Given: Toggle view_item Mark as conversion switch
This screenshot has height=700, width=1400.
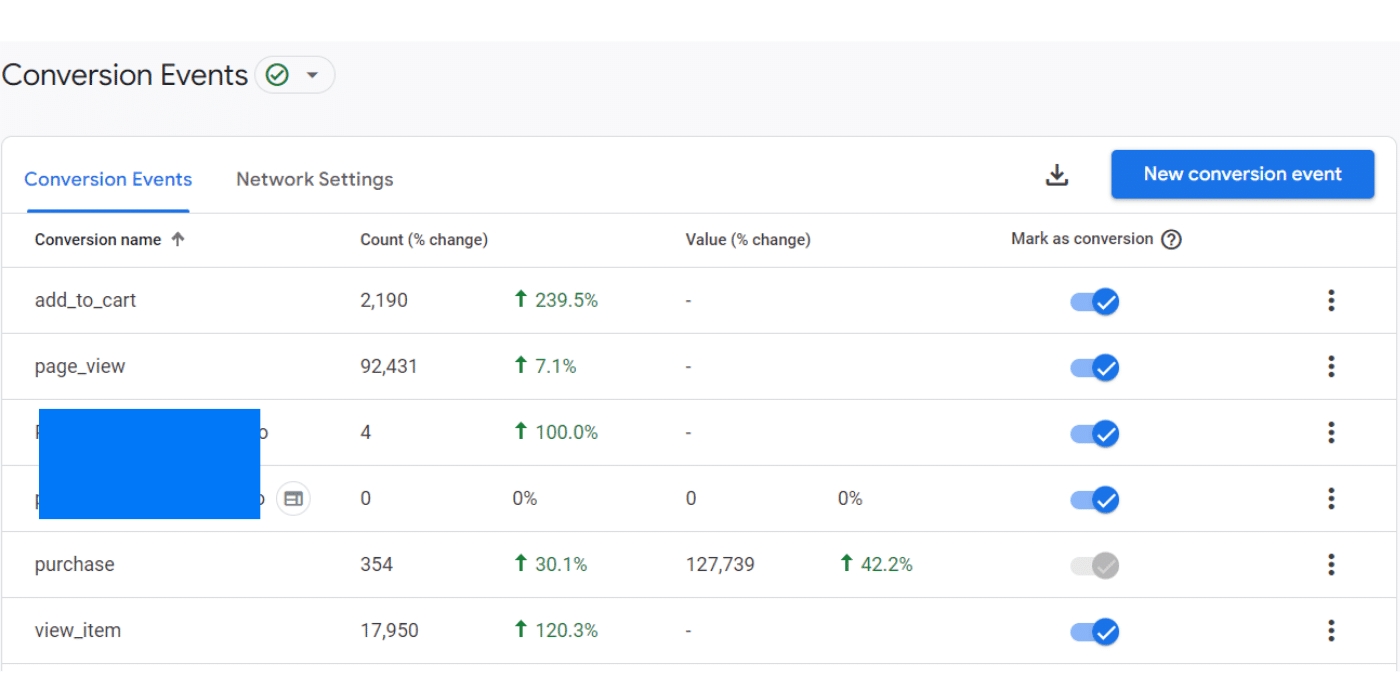Looking at the screenshot, I should pos(1095,631).
